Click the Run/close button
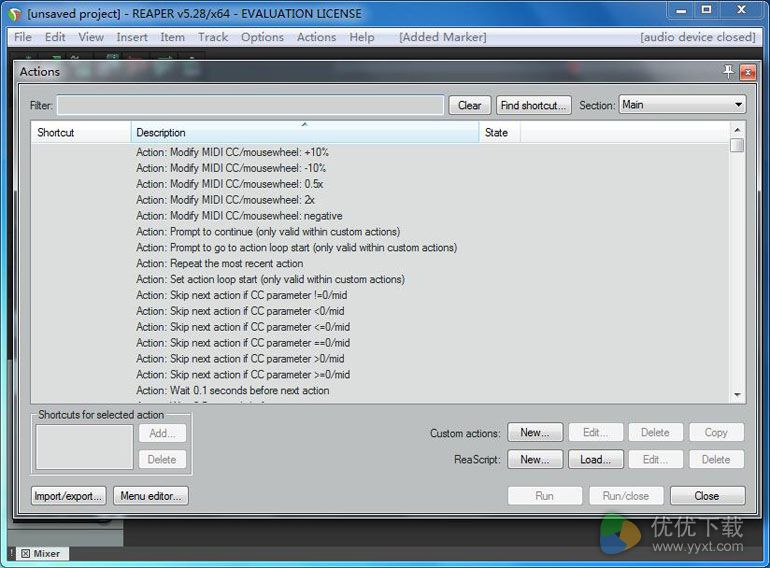This screenshot has width=770, height=568. coord(626,496)
